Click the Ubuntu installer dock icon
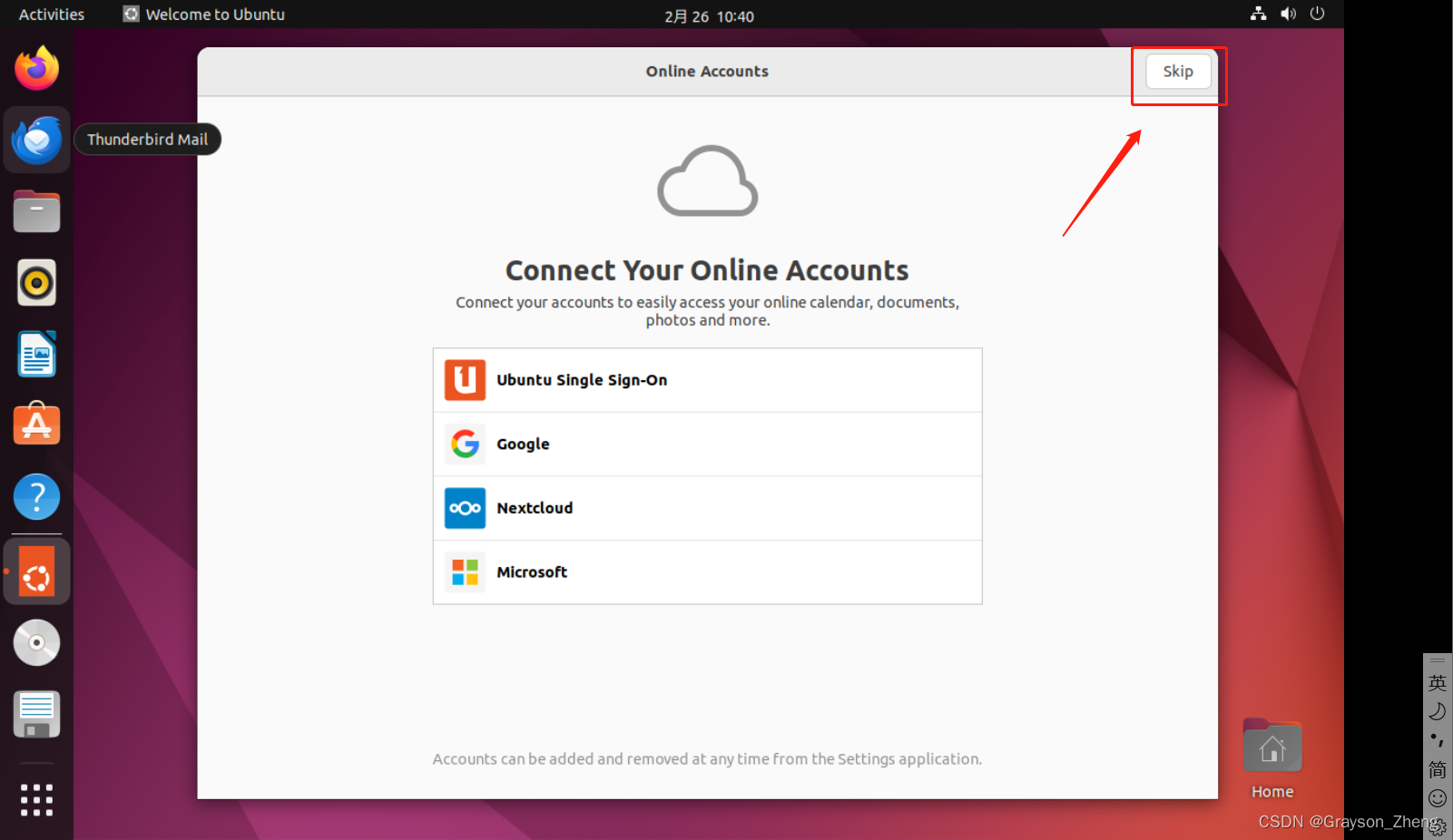This screenshot has width=1453, height=840. click(x=36, y=572)
